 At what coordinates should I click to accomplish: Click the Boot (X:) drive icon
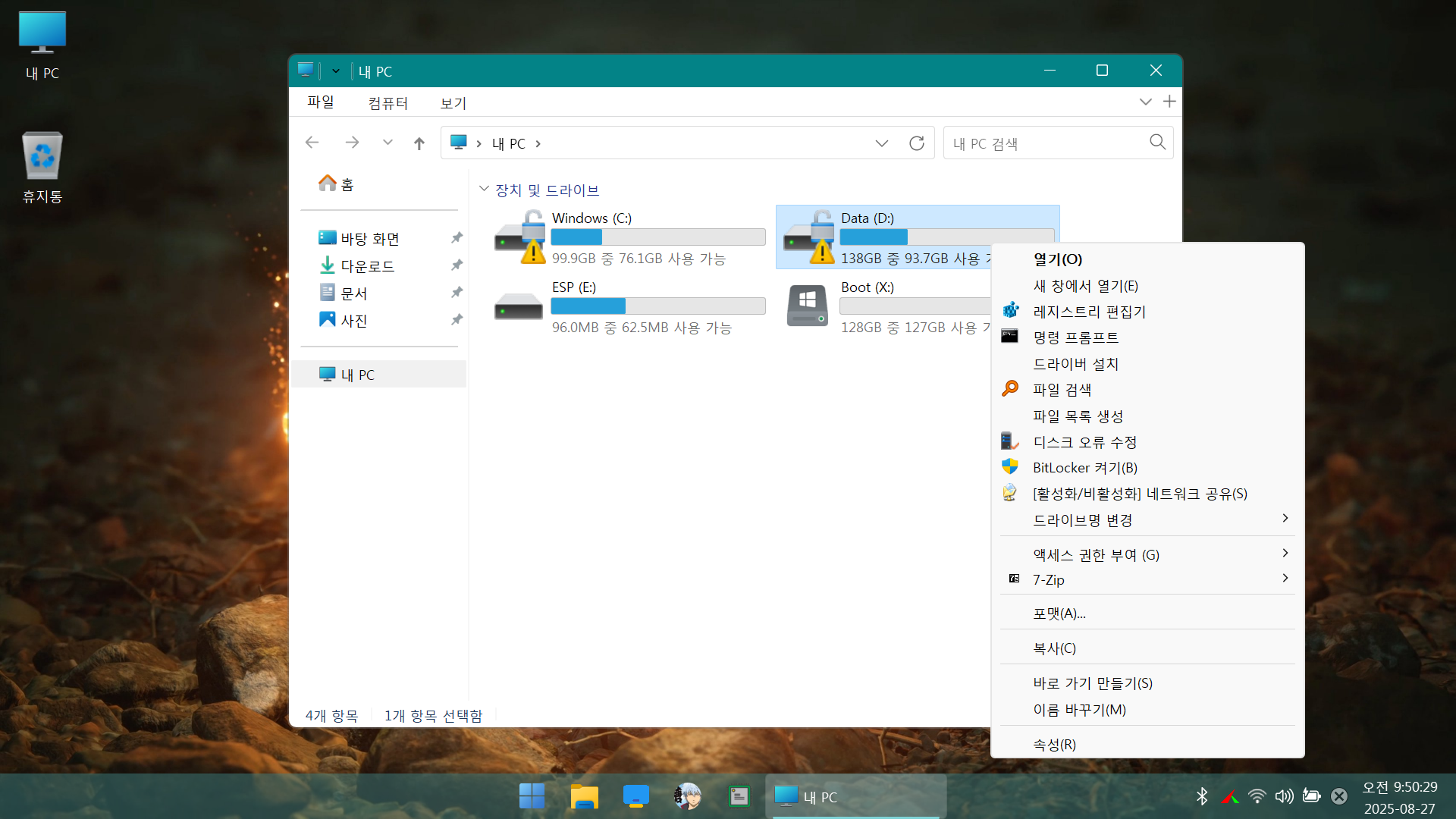(x=807, y=306)
